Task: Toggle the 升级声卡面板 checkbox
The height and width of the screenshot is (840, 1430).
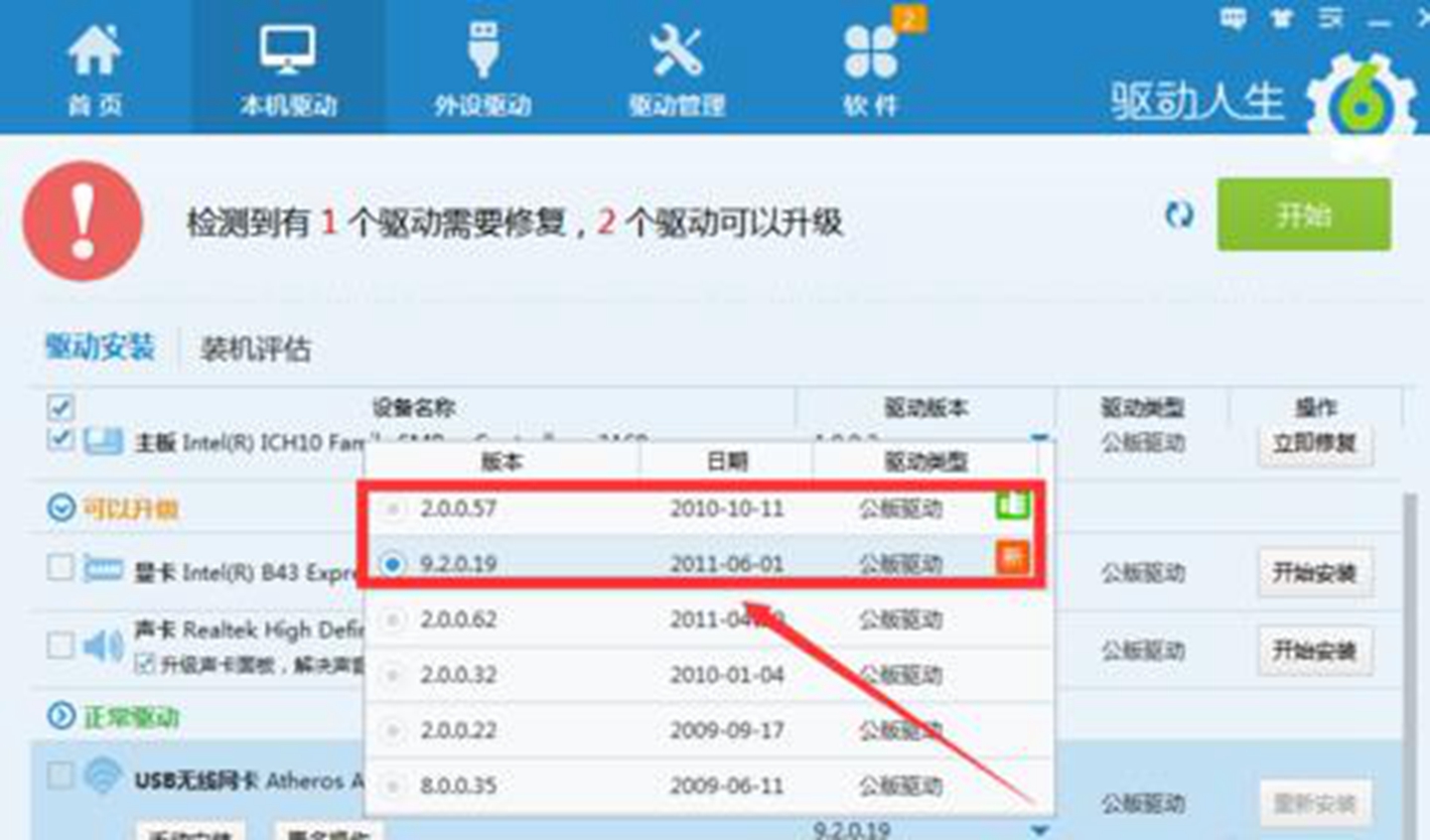Action: tap(145, 663)
